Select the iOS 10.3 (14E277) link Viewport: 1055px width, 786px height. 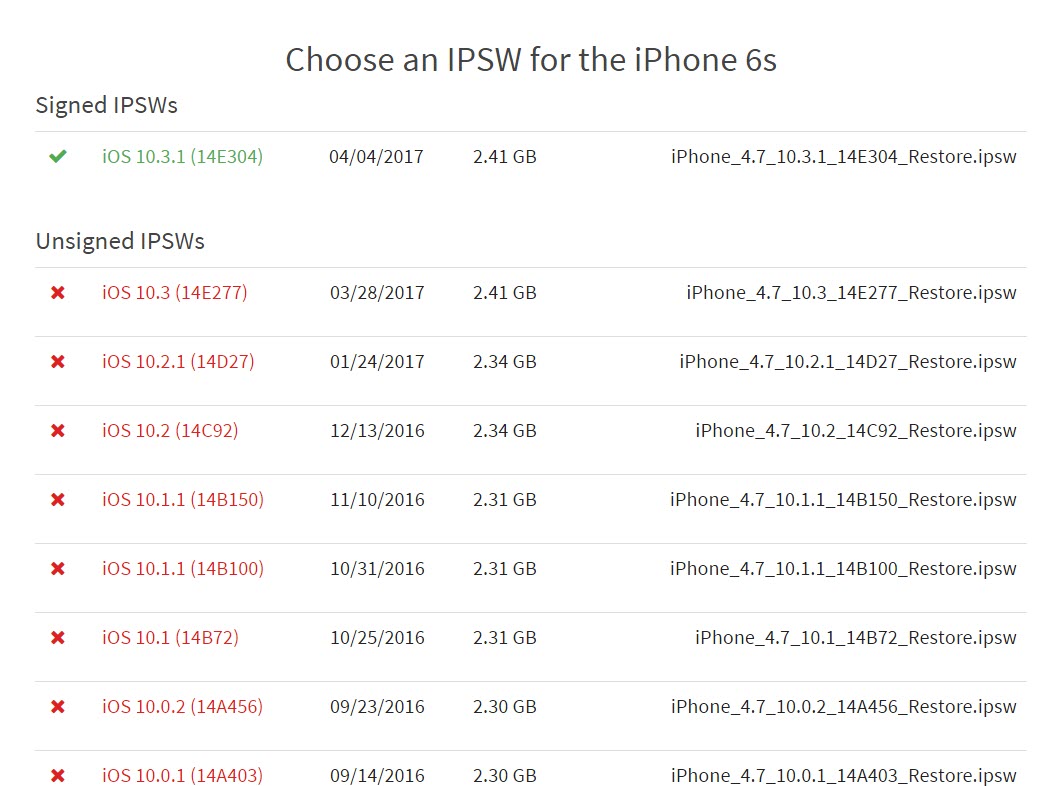(x=174, y=293)
